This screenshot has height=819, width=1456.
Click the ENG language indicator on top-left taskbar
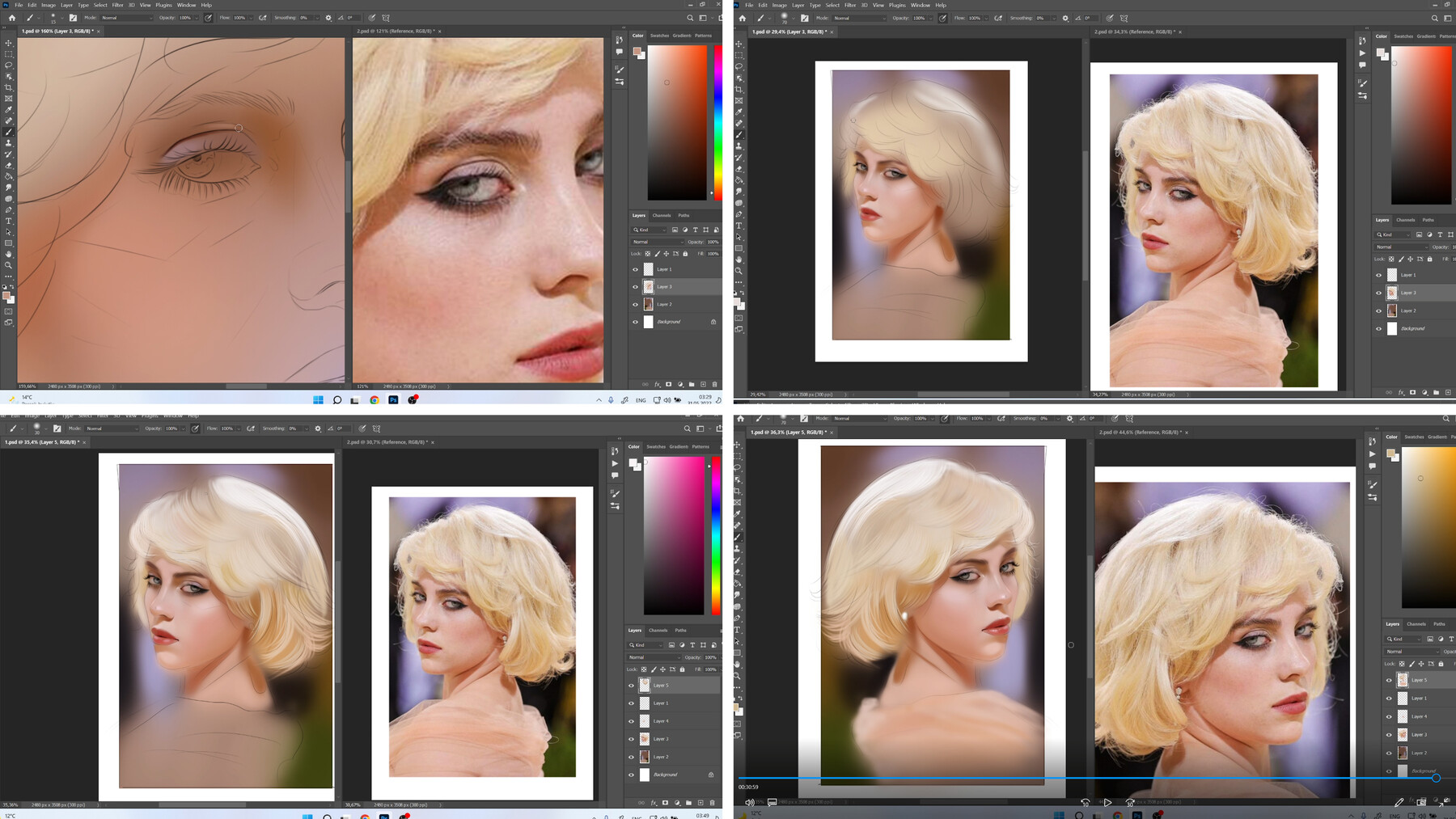pyautogui.click(x=641, y=399)
